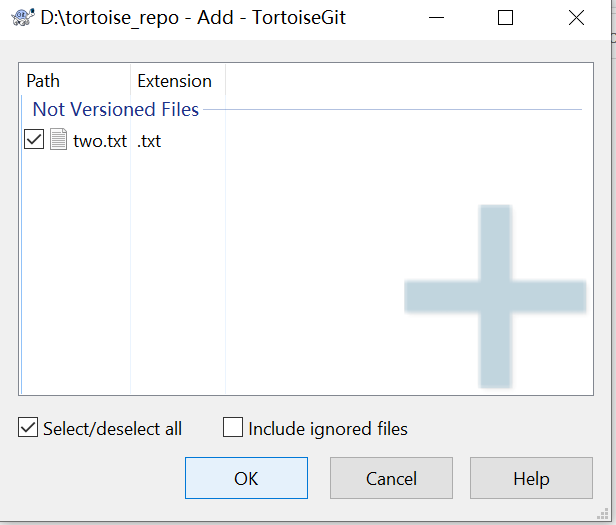Collapse the Not Versioned Files group
This screenshot has height=525, width=616.
point(116,109)
